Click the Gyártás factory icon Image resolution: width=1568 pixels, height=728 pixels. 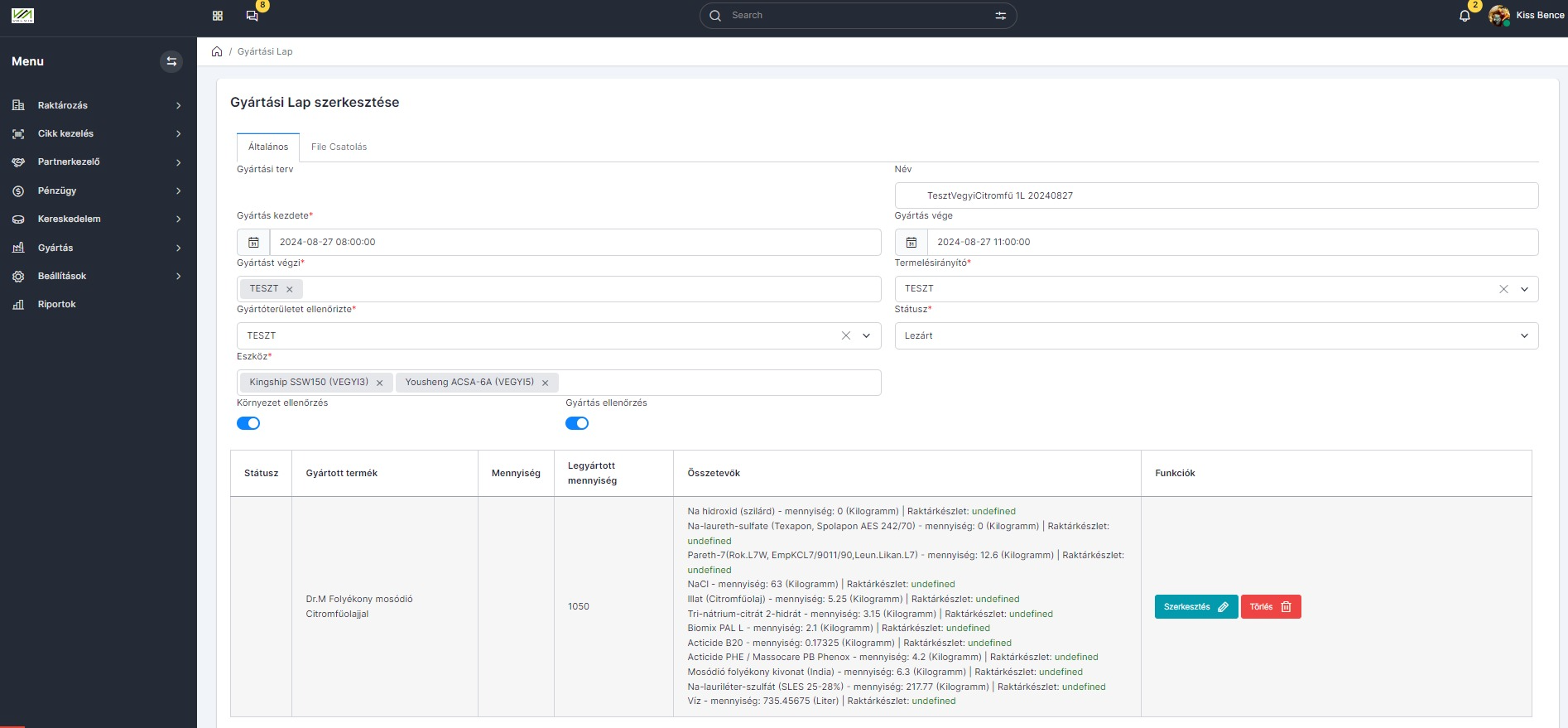(18, 248)
